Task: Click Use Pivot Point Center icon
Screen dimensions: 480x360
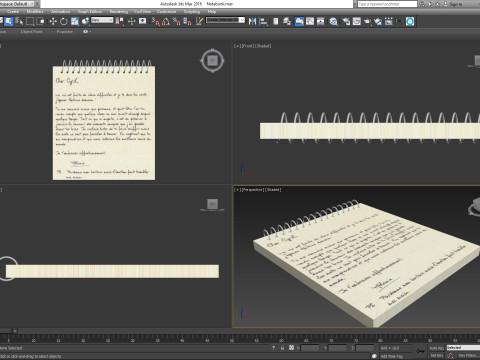Action: 119,22
